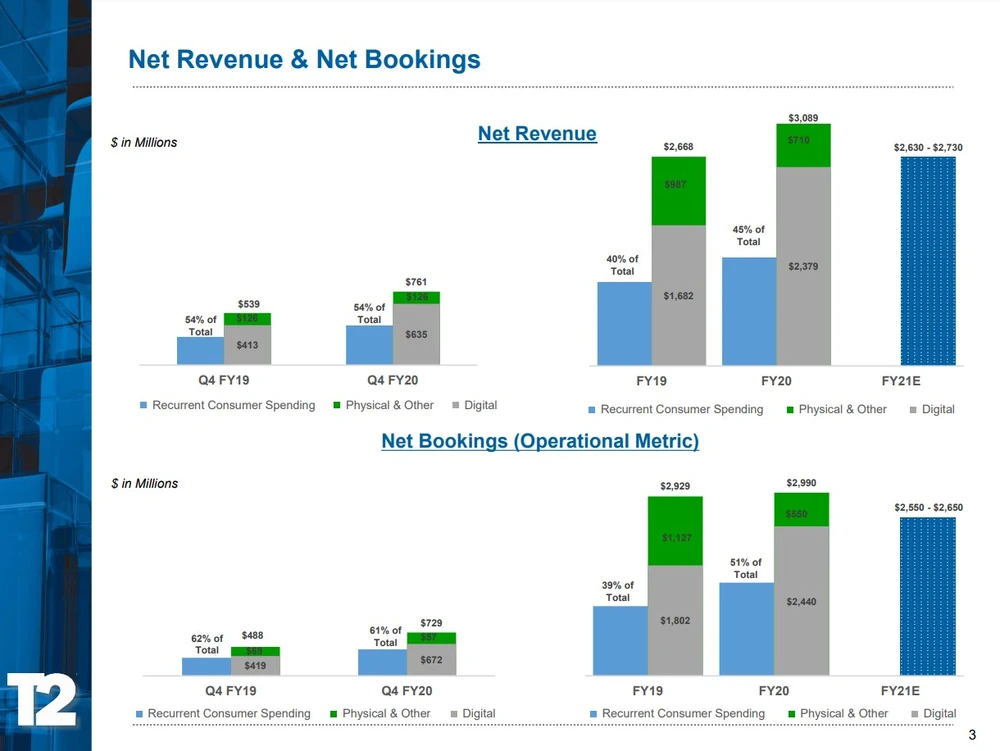Click the T2 logo on the left sidebar
This screenshot has height=751, width=1000.
click(x=42, y=699)
